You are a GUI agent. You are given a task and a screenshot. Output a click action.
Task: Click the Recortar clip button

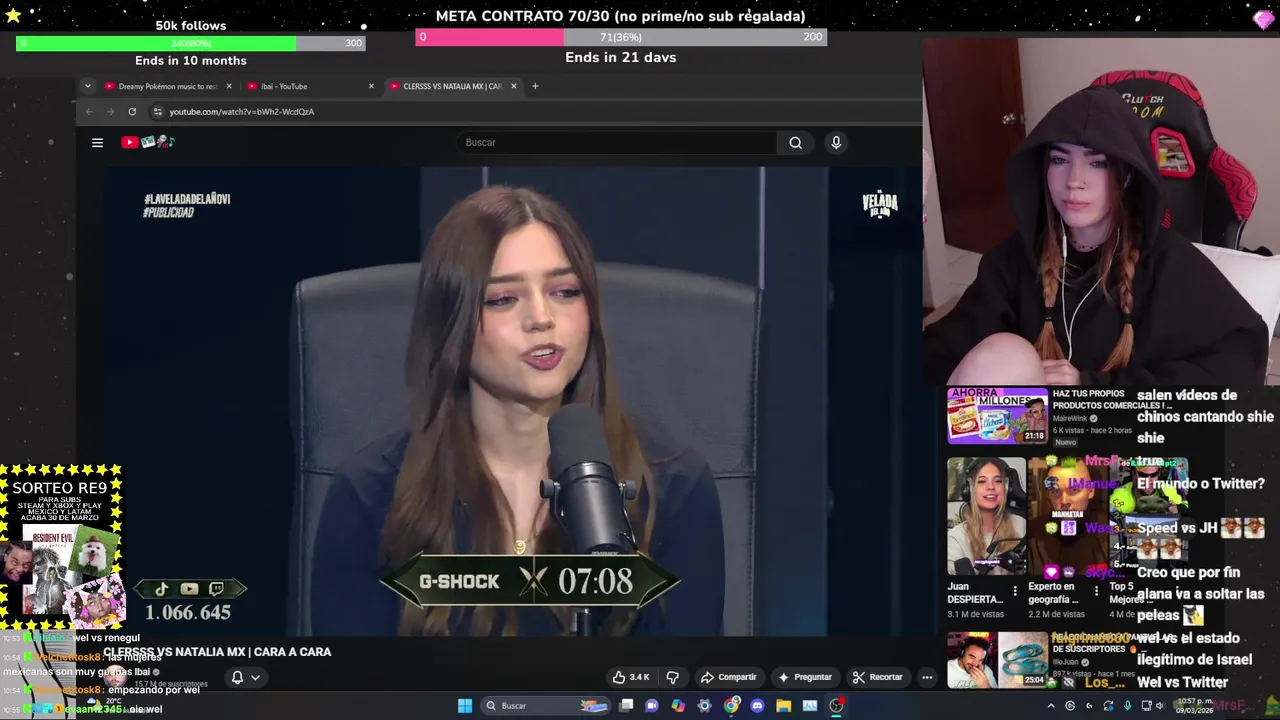click(x=878, y=677)
